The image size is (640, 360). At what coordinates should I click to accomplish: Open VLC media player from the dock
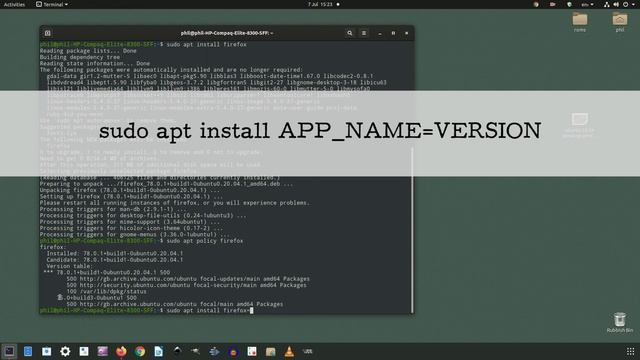pyautogui.click(x=289, y=351)
